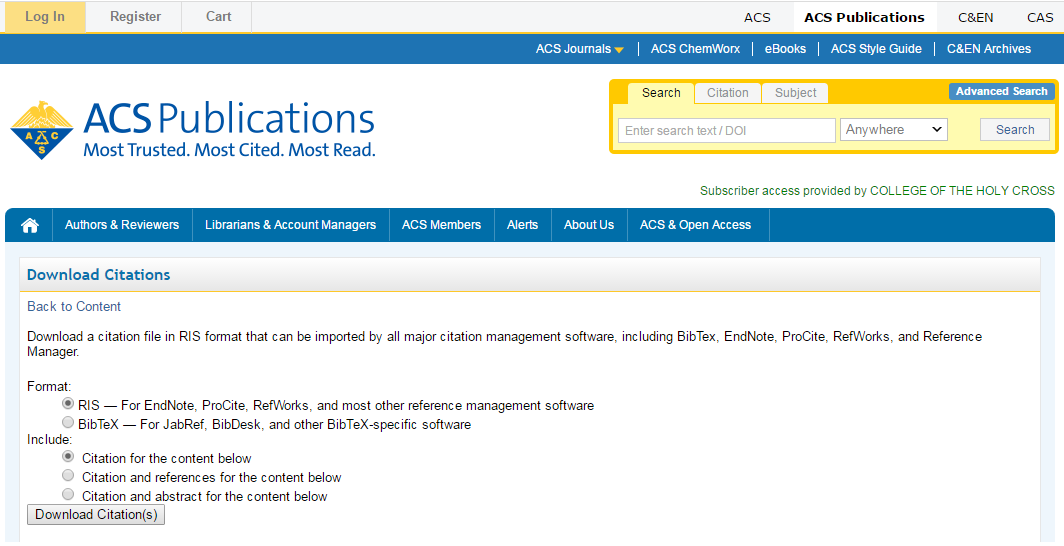The image size is (1064, 546).
Task: Select Citation and references radio option
Action: click(68, 475)
